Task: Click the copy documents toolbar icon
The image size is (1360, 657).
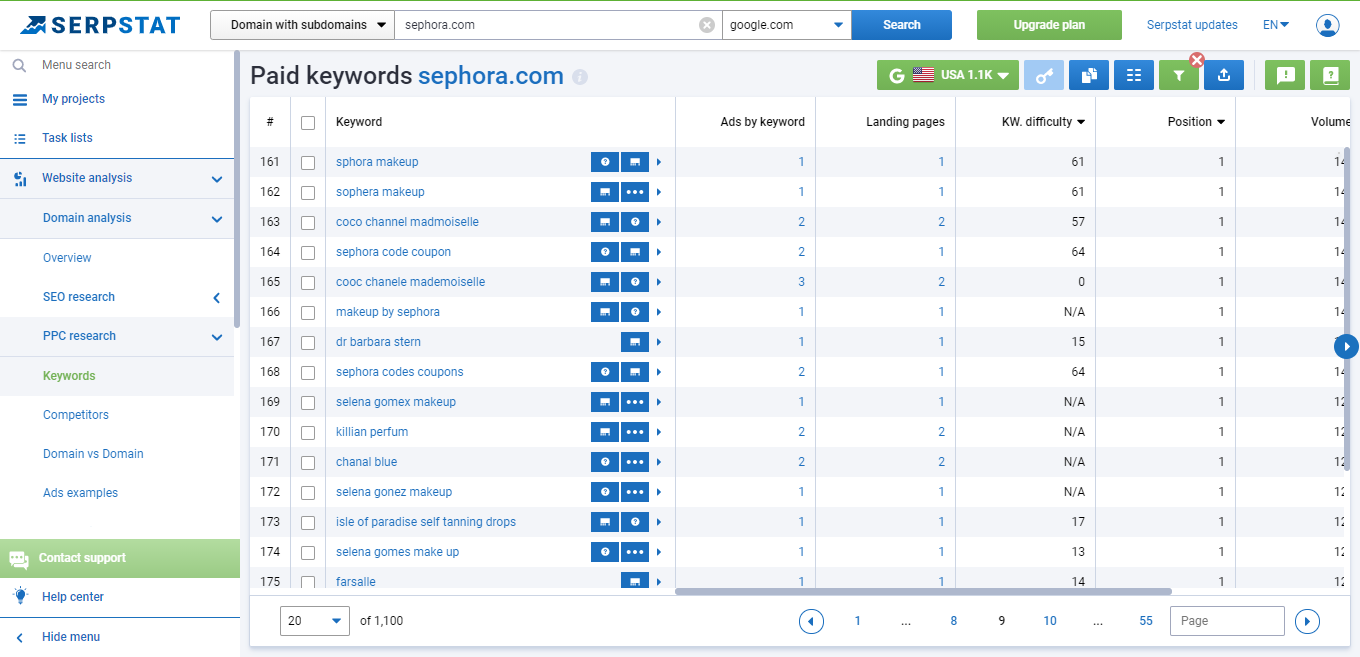Action: coord(1089,75)
